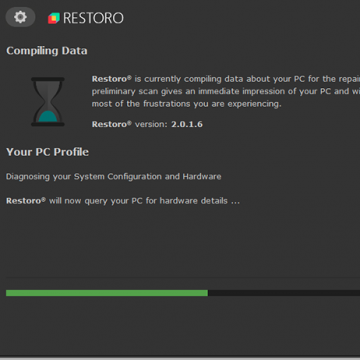Click the 'preliminary scan gives an immediate impression' line
This screenshot has height=360, width=360.
click(x=226, y=92)
